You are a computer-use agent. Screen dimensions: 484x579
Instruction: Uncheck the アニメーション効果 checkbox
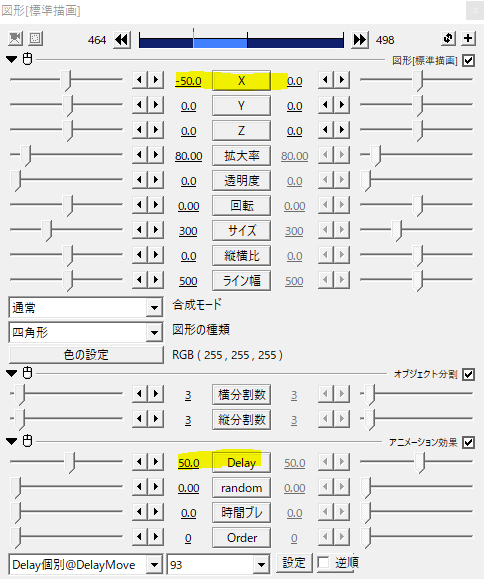468,442
